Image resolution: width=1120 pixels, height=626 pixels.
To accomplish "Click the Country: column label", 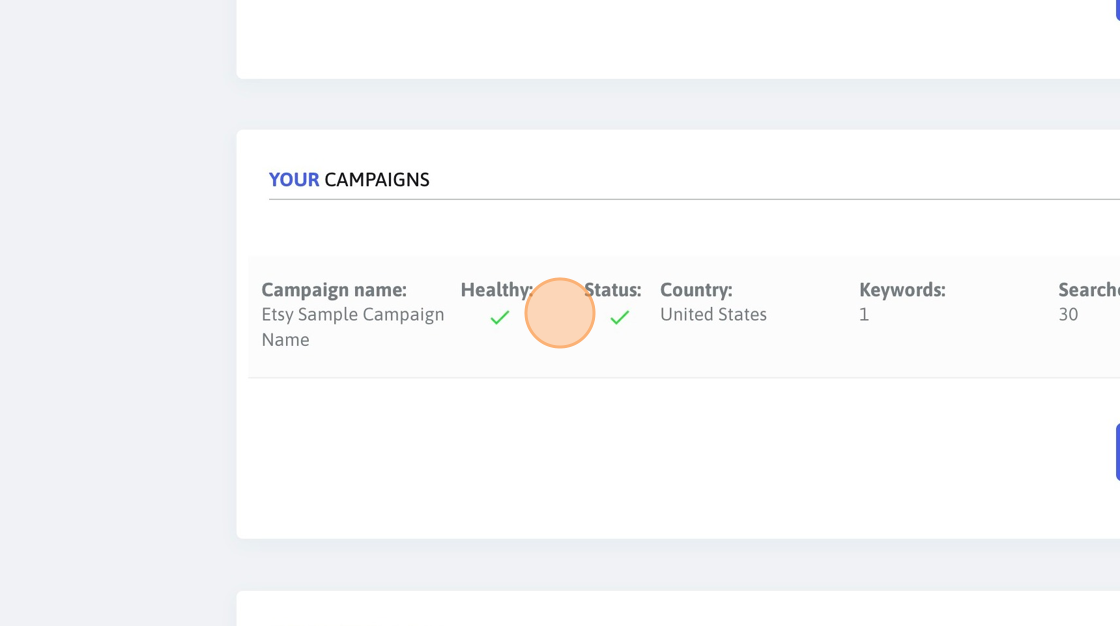I will coord(696,289).
